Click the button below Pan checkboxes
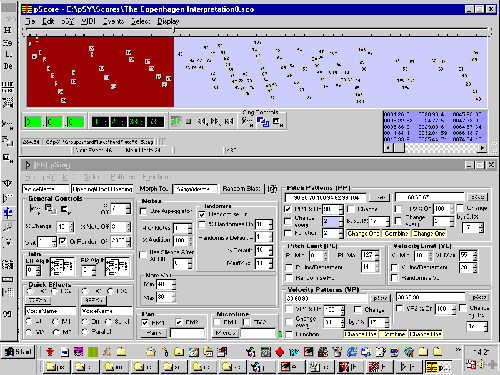Screen dimensions: 500x375 (x=154, y=333)
